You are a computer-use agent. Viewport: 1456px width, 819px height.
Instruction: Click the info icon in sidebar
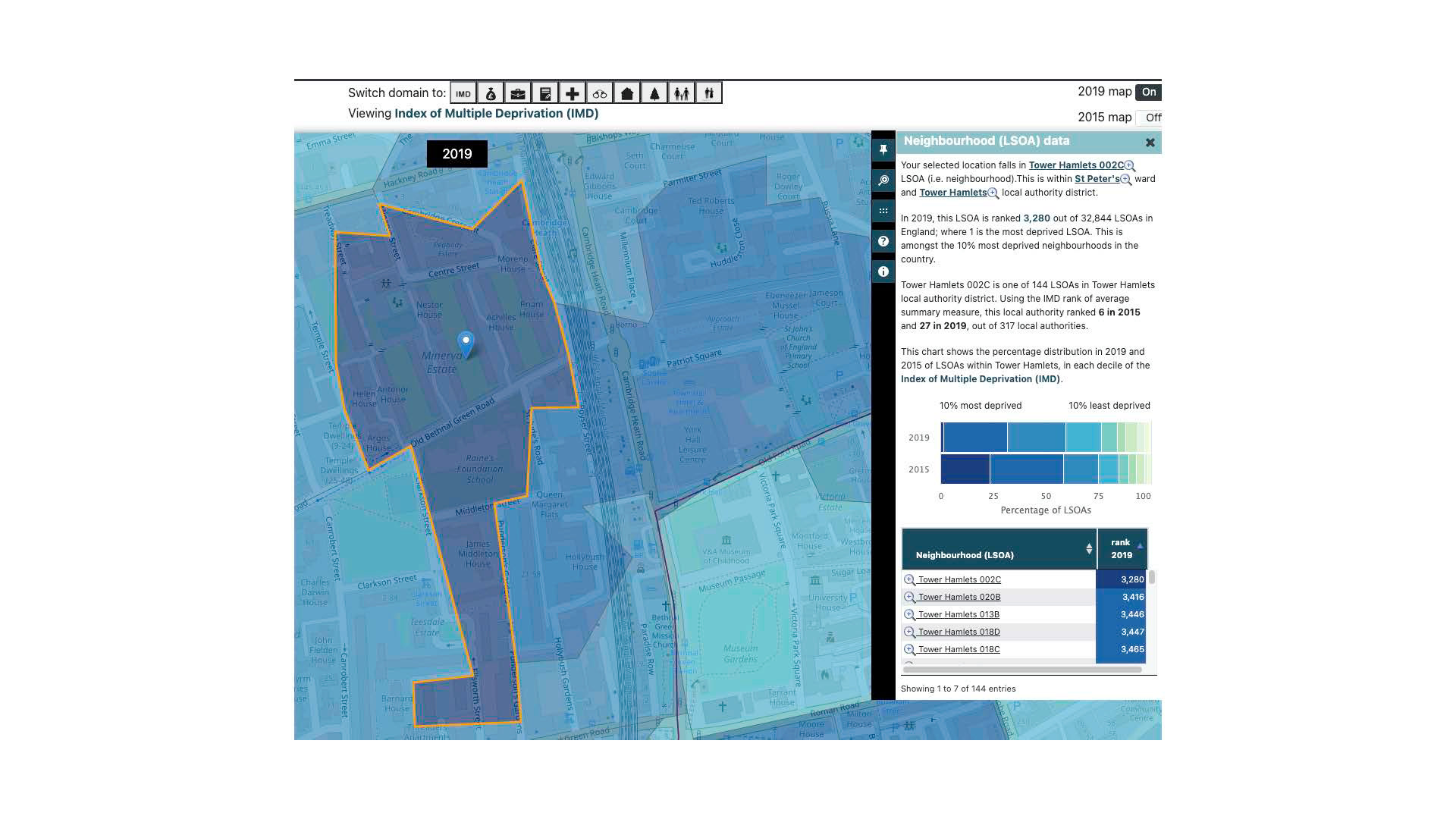point(883,271)
